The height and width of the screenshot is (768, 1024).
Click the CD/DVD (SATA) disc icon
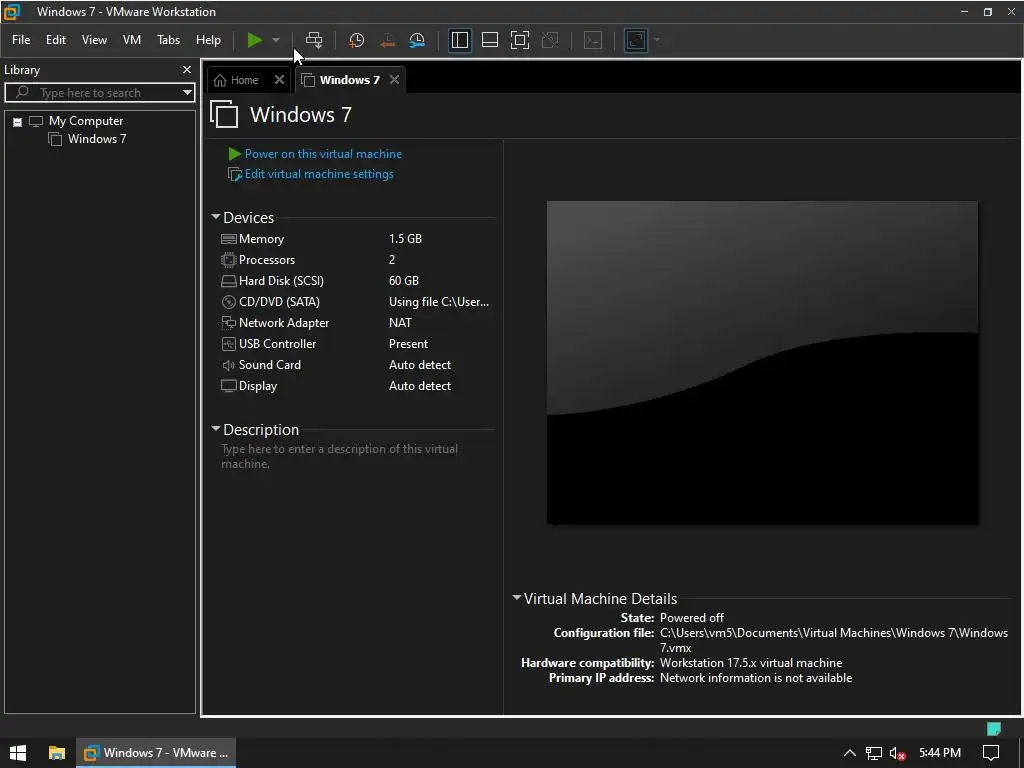tap(229, 302)
